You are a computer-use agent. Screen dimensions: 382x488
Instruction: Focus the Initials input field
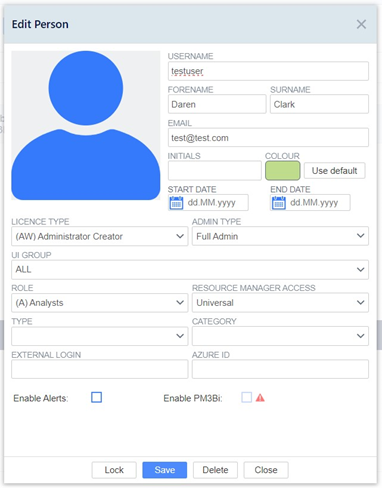215,171
